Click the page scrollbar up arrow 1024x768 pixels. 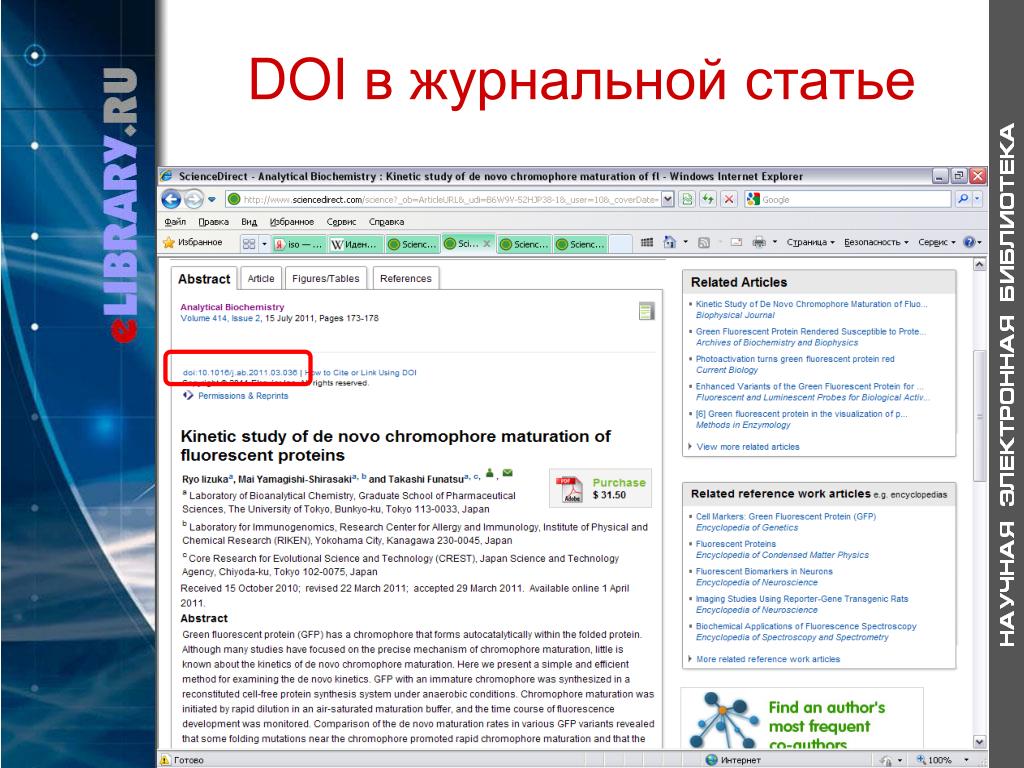pyautogui.click(x=979, y=264)
